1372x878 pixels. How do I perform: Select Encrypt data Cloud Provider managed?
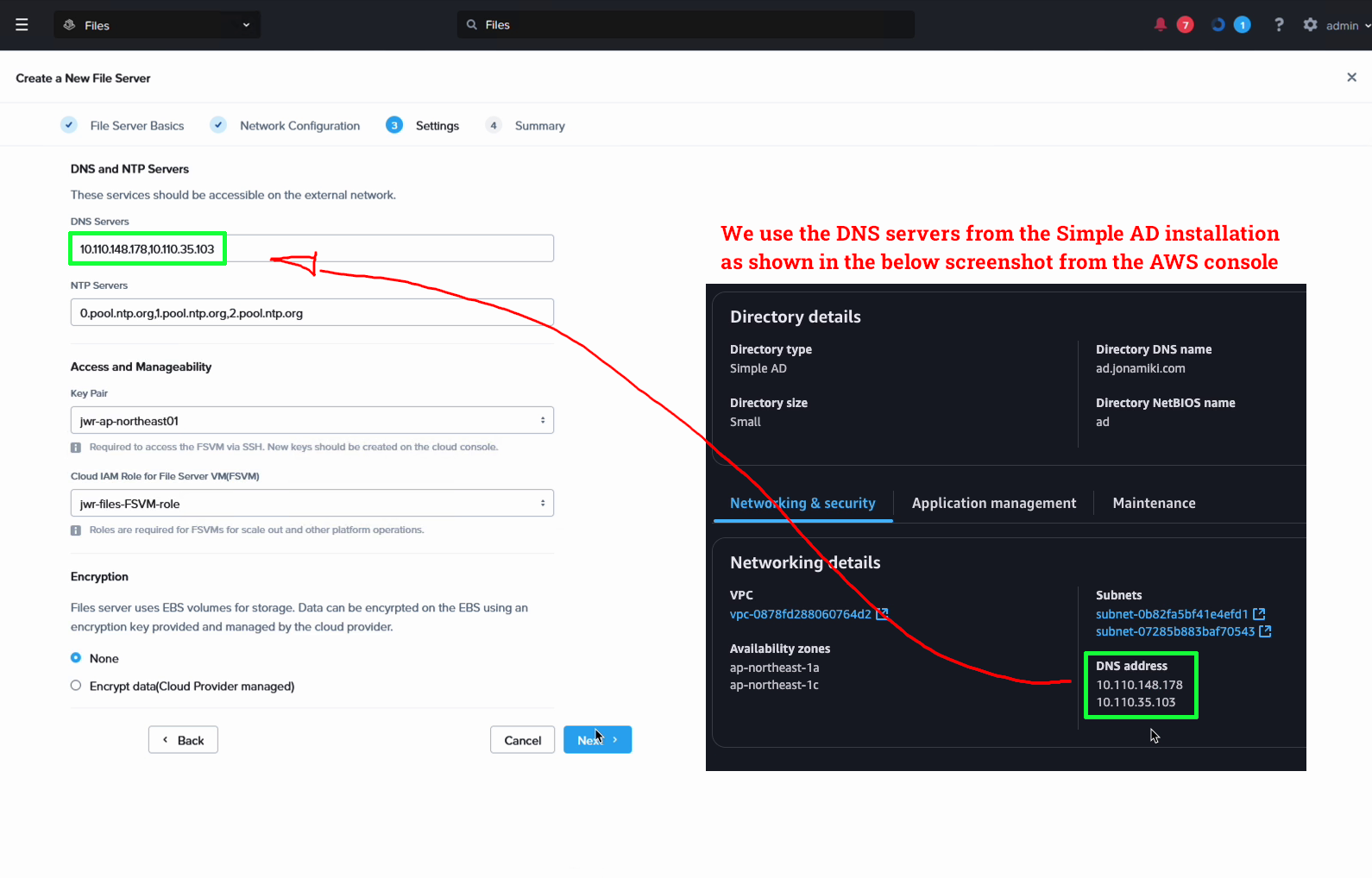click(x=76, y=686)
